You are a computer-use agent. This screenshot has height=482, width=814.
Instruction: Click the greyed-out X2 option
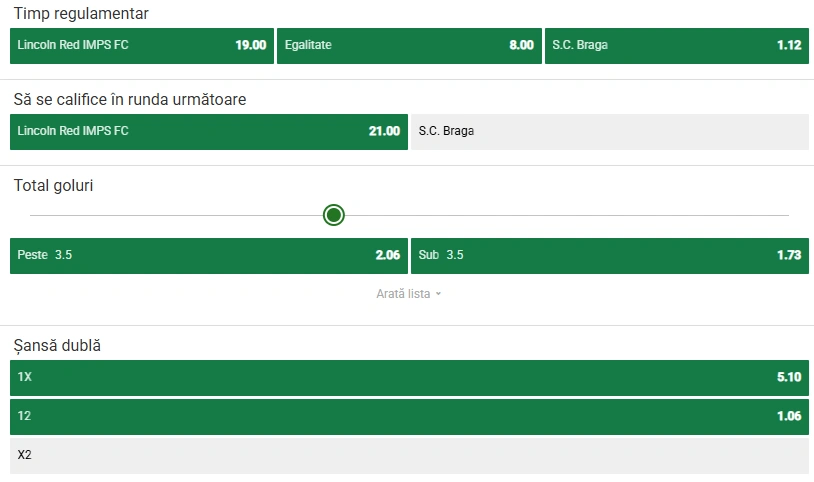coord(409,456)
